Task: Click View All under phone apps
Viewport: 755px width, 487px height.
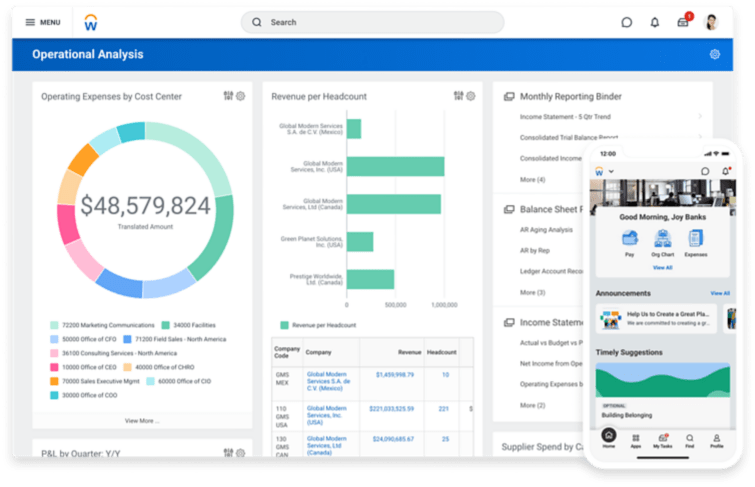Action: click(x=663, y=267)
